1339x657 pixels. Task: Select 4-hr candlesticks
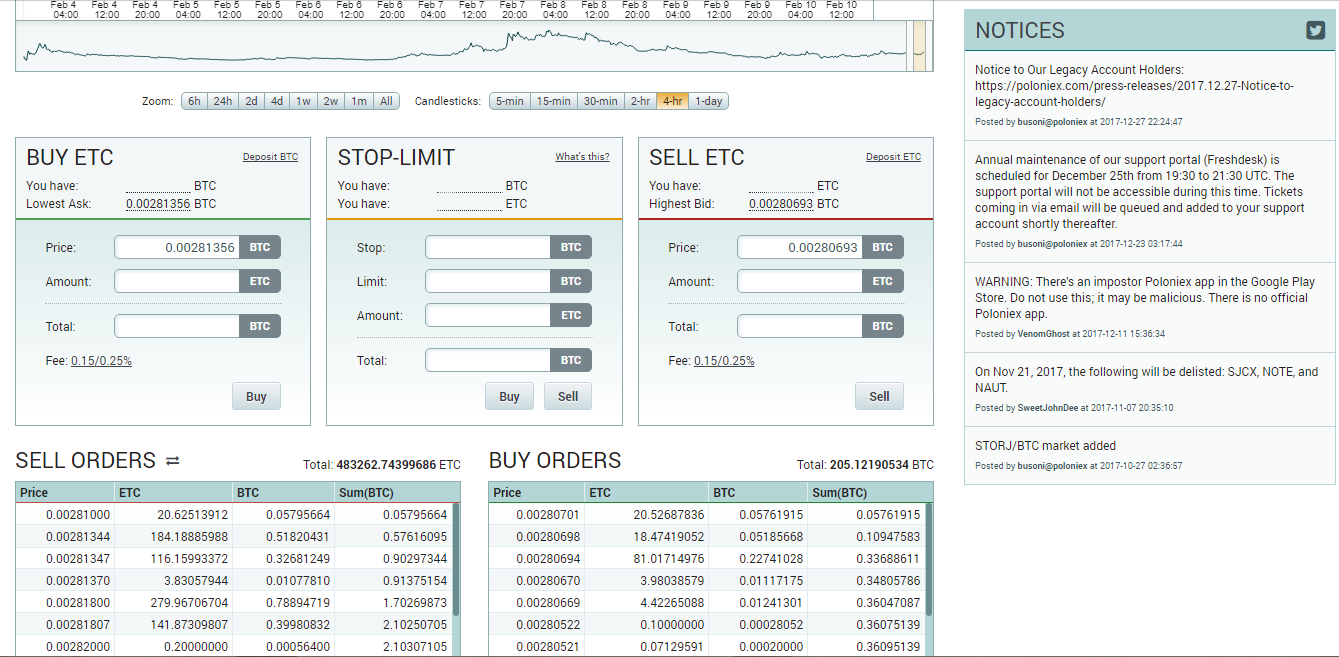[x=672, y=101]
